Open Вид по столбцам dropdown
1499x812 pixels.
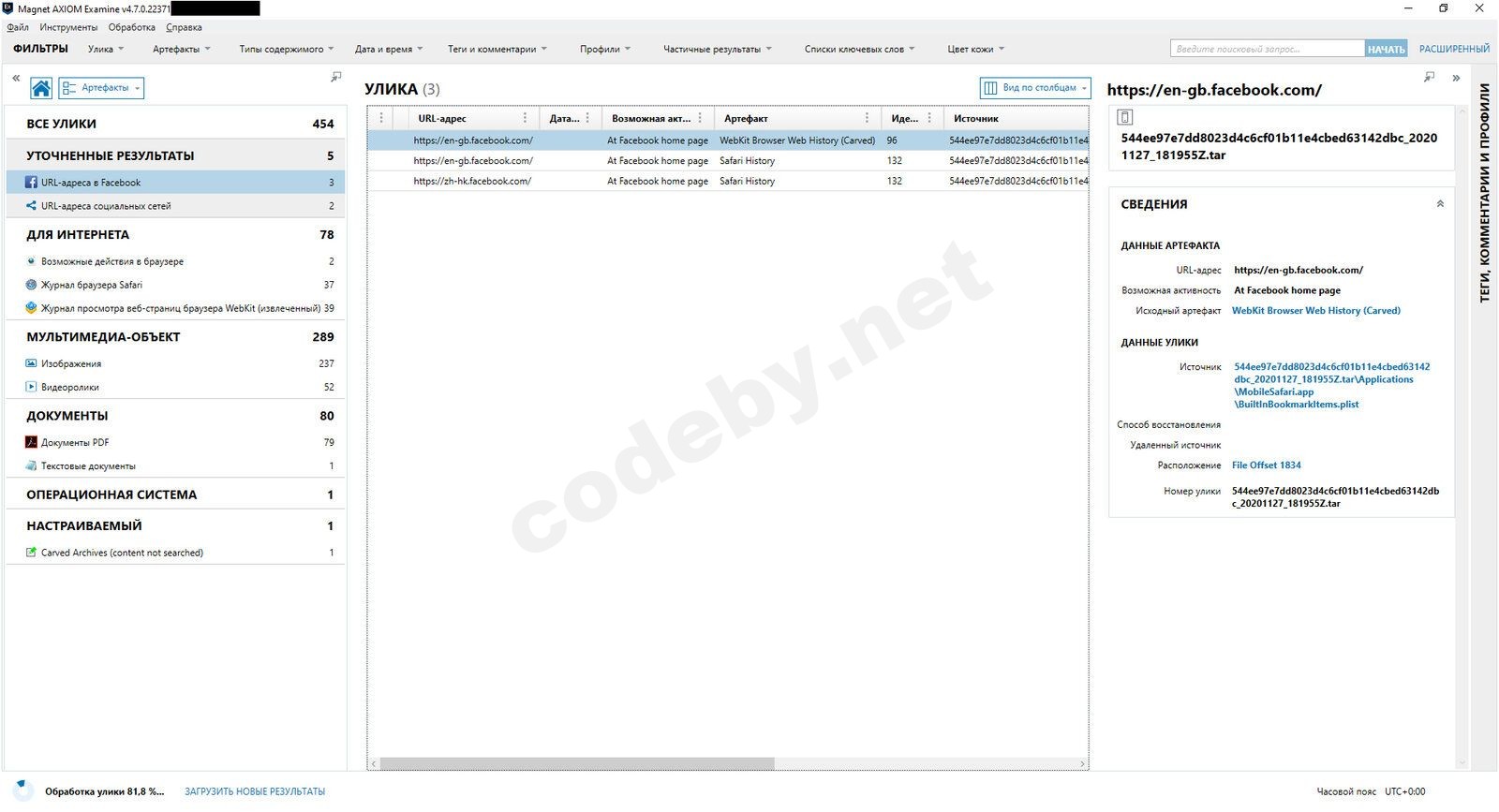[1035, 88]
